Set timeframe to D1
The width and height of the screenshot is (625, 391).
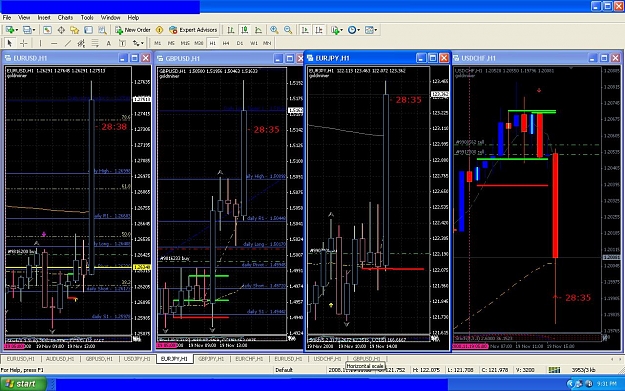tap(240, 43)
